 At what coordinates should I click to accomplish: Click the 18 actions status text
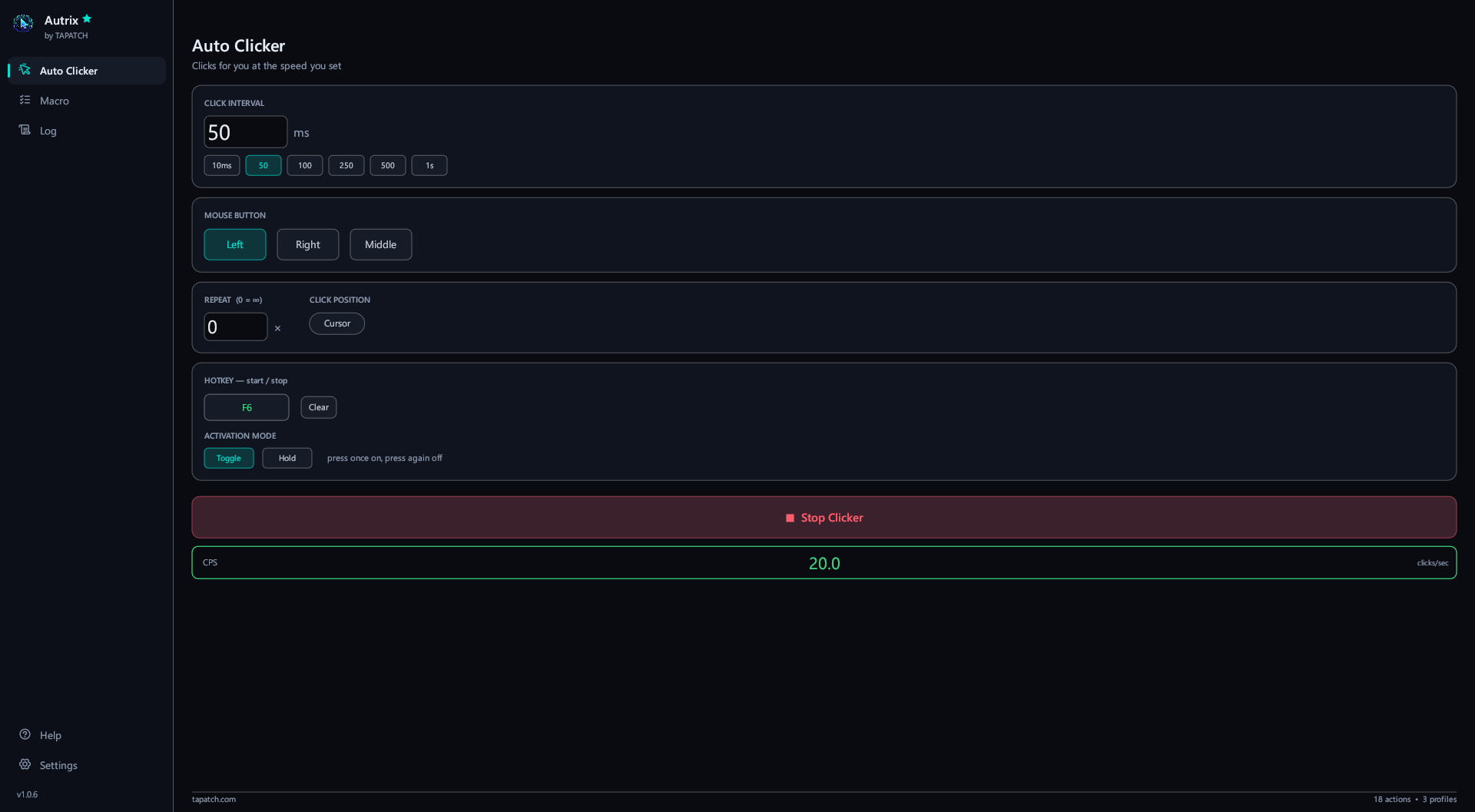click(x=1392, y=799)
